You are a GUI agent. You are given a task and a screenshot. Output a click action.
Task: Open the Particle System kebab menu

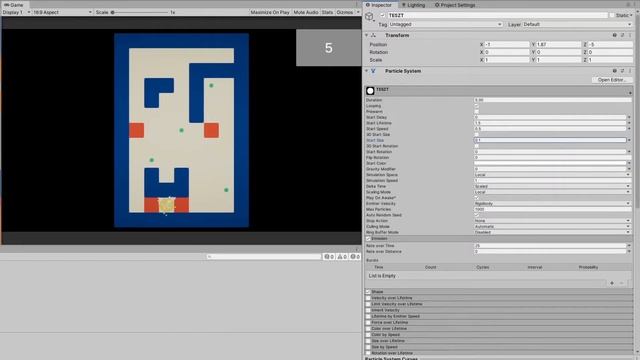click(x=630, y=71)
